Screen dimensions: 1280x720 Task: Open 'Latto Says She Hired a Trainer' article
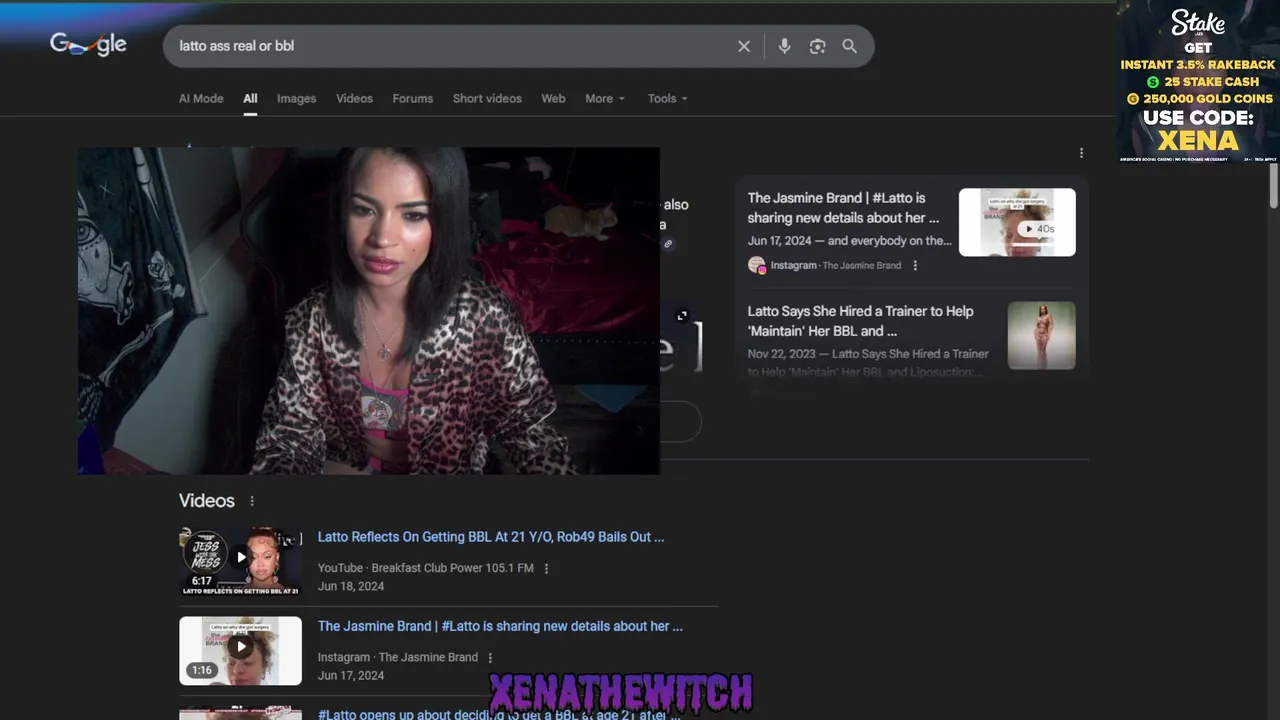[x=860, y=321]
